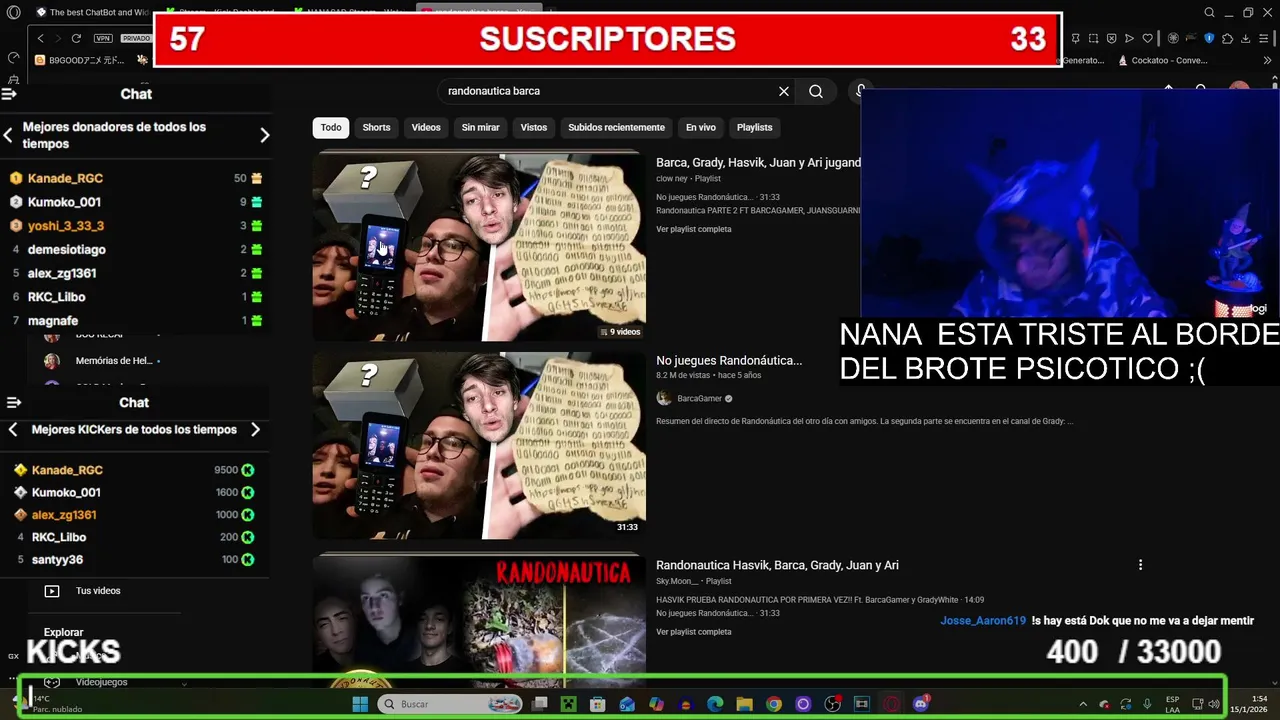Click the clow ney channel name
This screenshot has width=1280, height=720.
pyautogui.click(x=671, y=179)
